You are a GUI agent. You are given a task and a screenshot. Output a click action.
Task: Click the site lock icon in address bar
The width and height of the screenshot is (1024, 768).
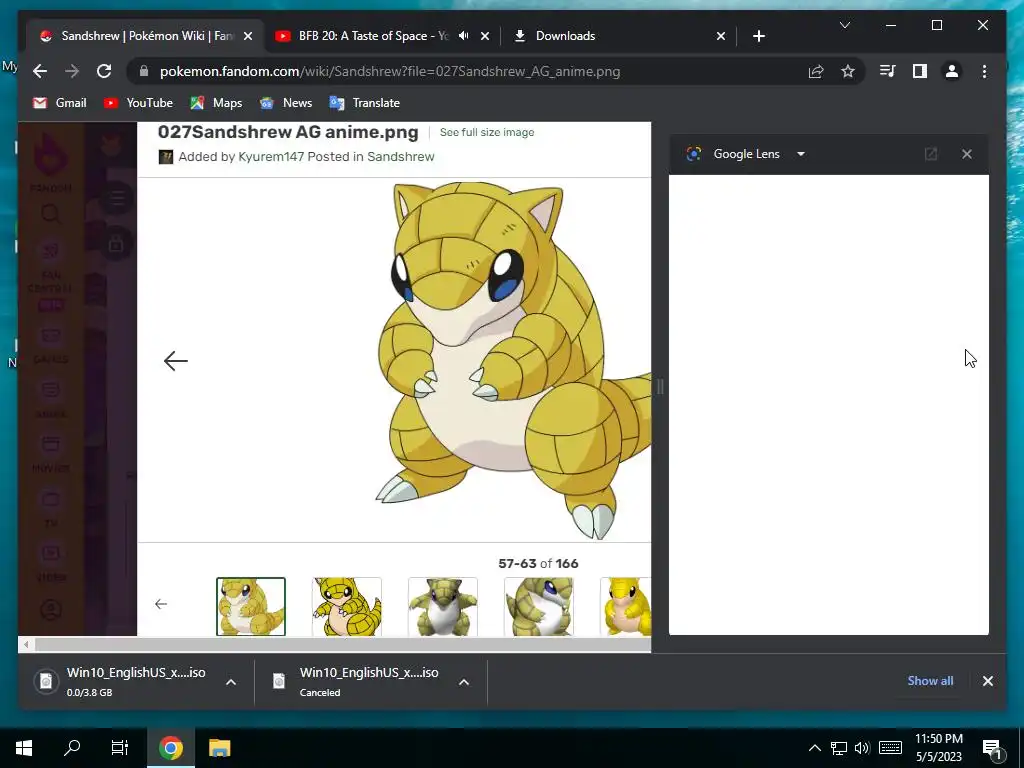coord(144,71)
